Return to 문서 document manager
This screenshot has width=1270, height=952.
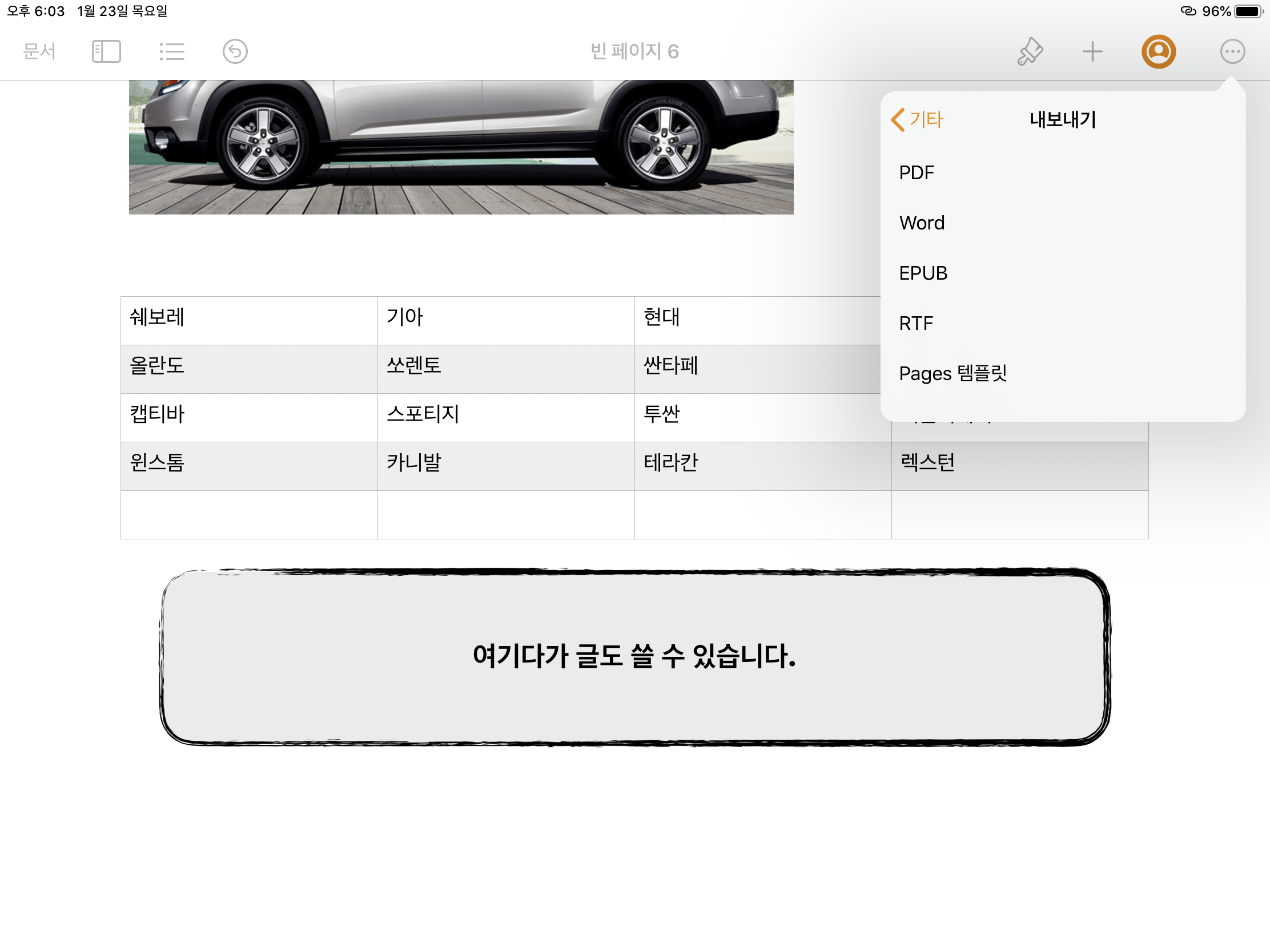[39, 51]
